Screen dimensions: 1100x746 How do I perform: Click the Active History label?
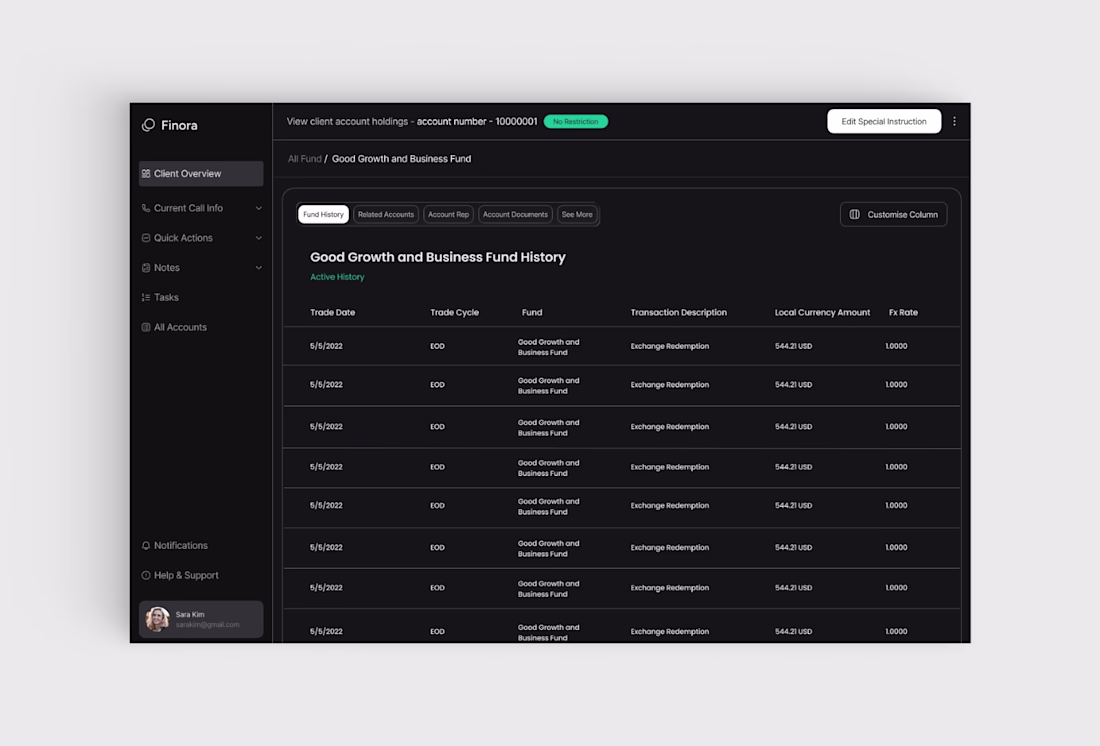(337, 277)
